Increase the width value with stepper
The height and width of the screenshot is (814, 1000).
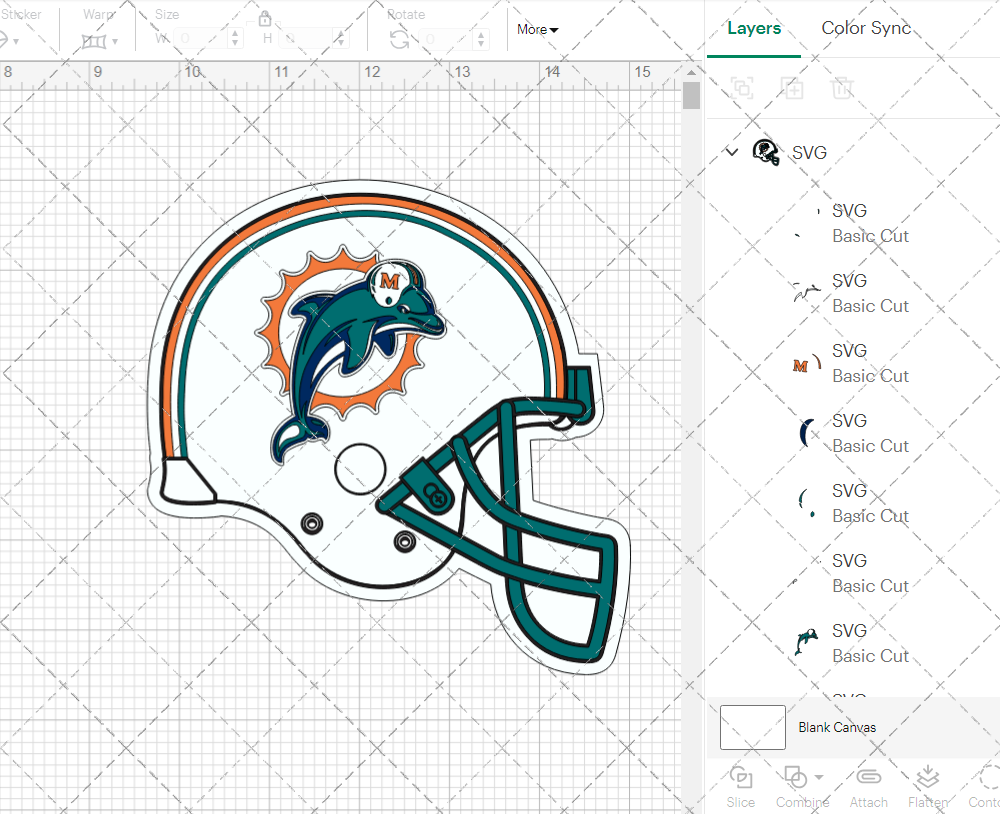coord(235,33)
